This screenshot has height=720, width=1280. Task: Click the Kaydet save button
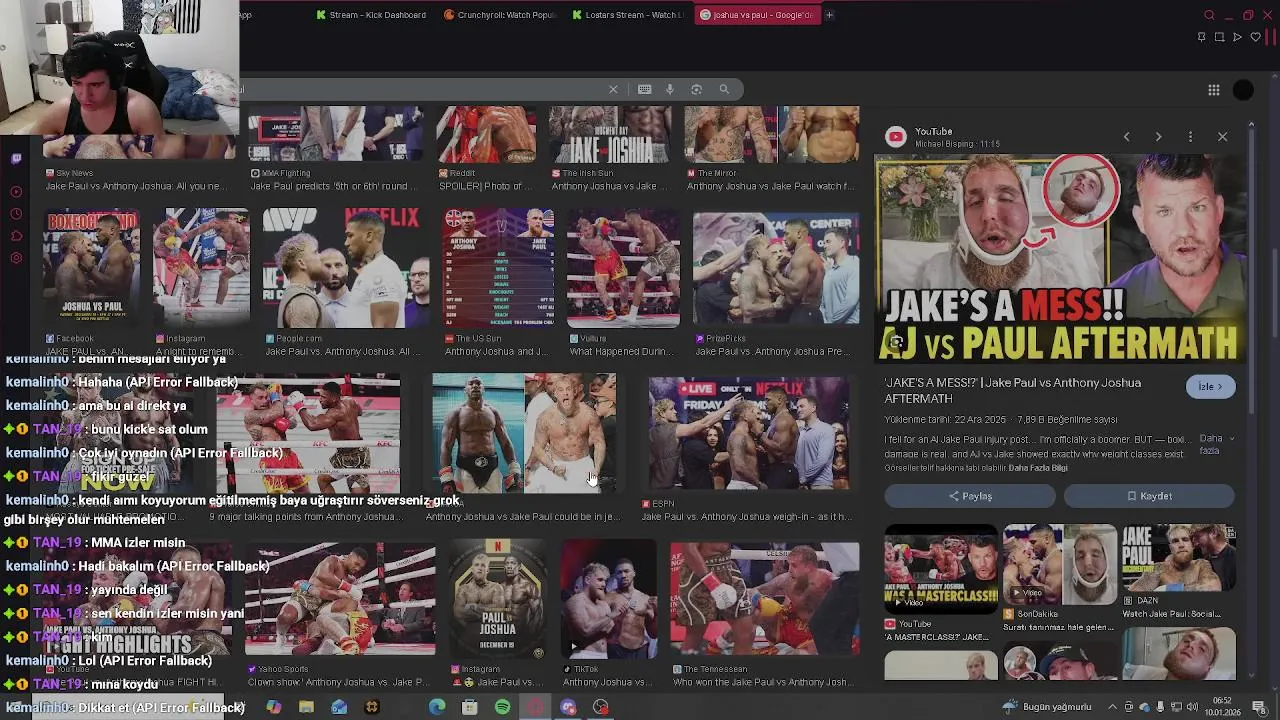[1149, 496]
